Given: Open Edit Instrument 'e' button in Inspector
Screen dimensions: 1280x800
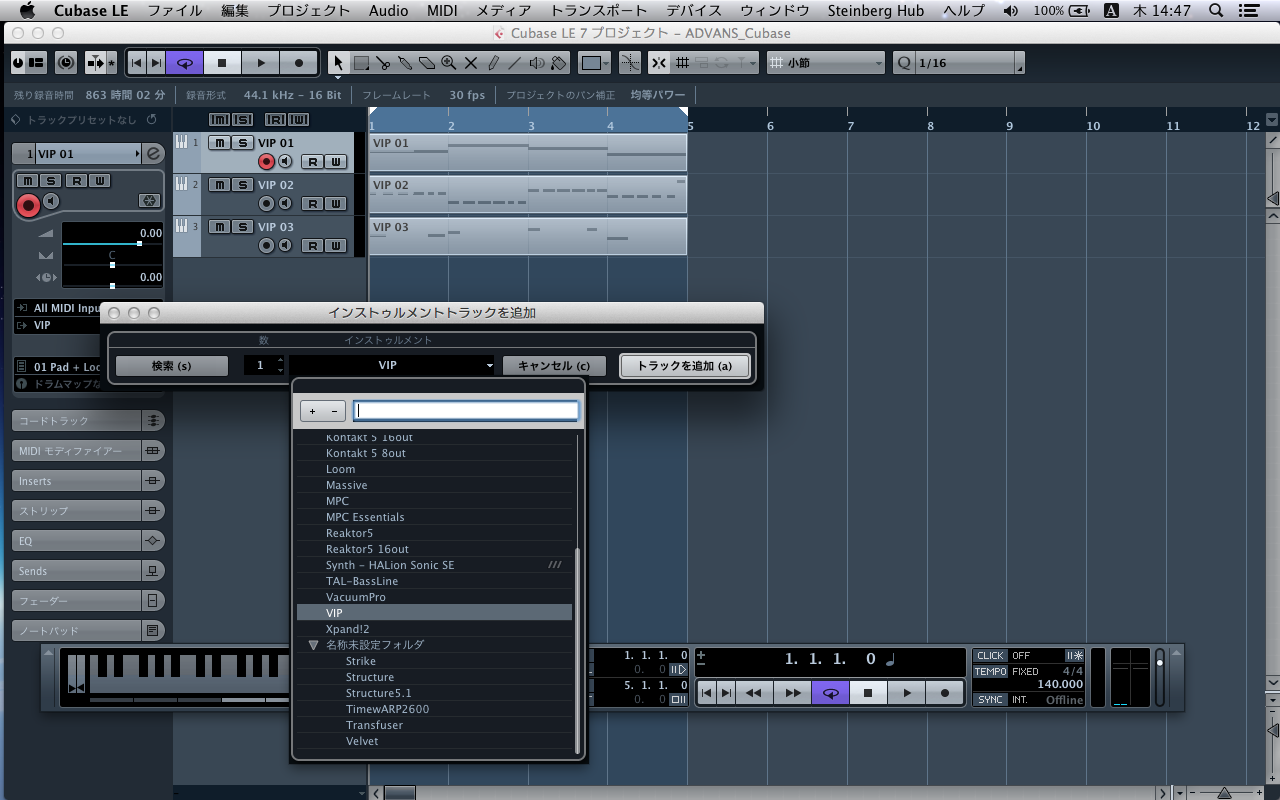Looking at the screenshot, I should [x=154, y=154].
